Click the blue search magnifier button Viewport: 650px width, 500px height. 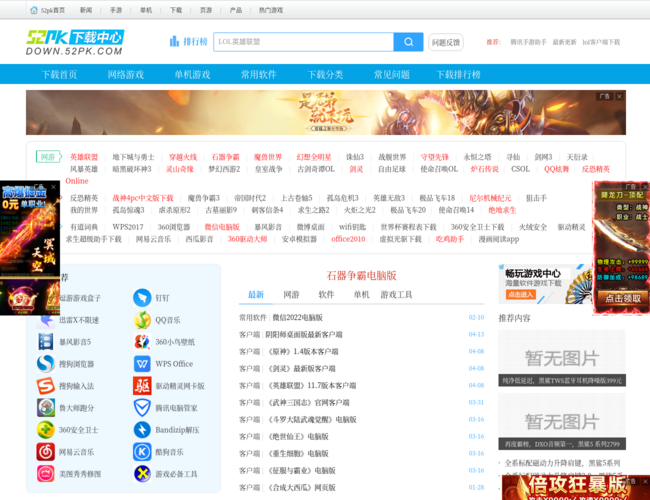point(408,42)
